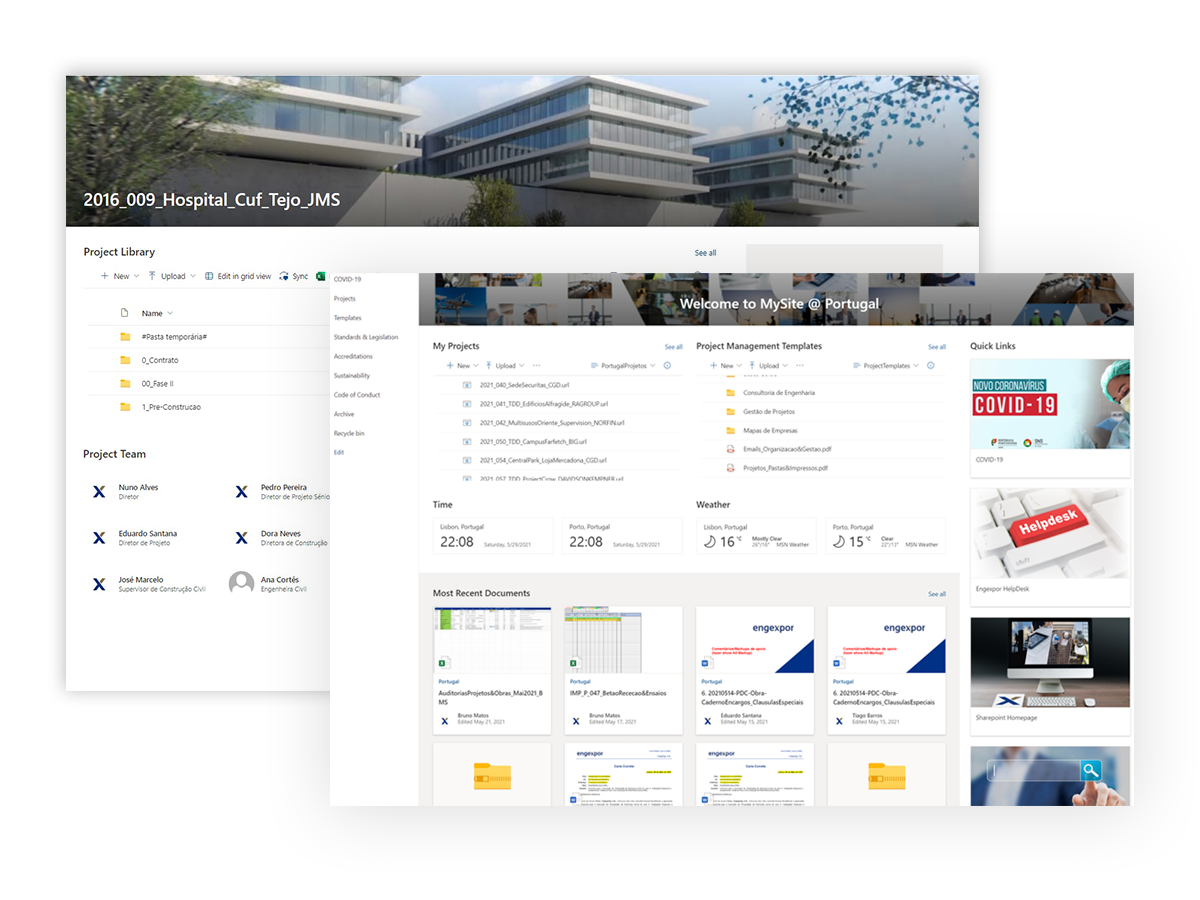Screen dimensions: 1200x900
Task: Click the Projetos_Pastas&Impressos.pdf file icon
Action: click(731, 468)
